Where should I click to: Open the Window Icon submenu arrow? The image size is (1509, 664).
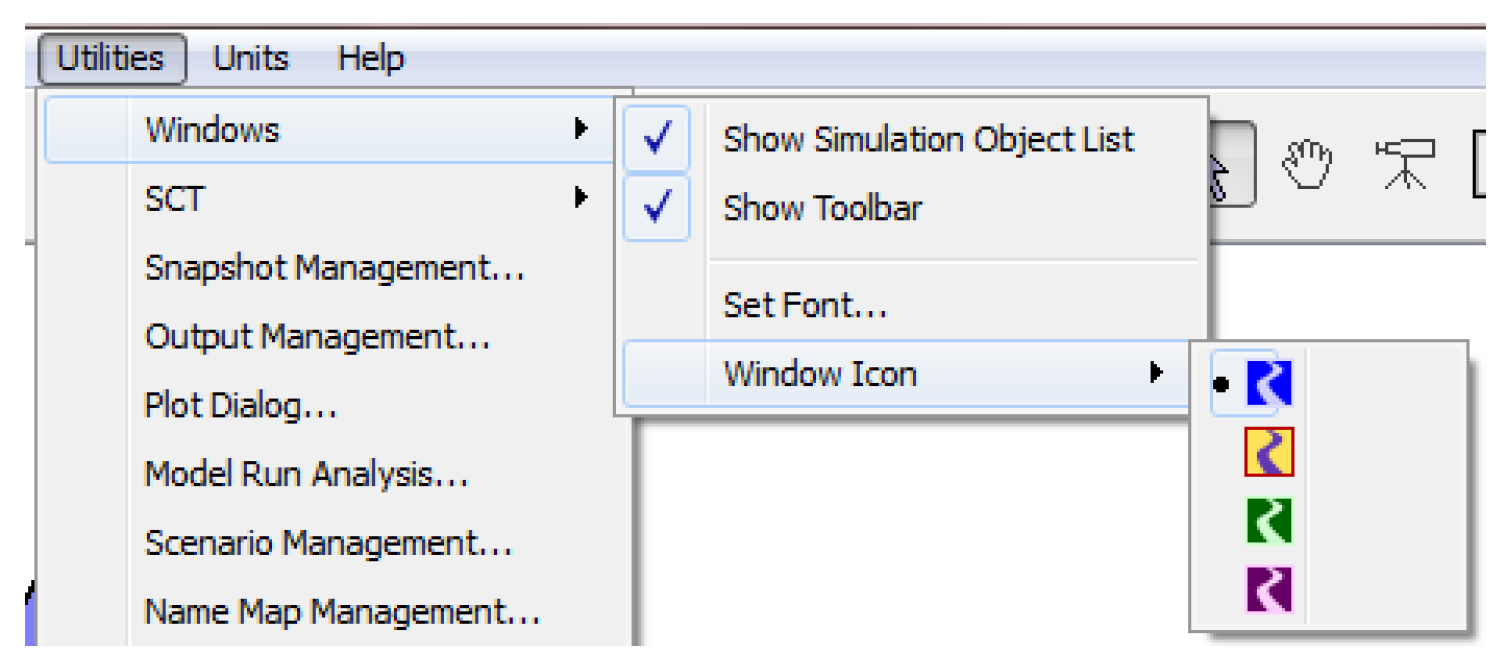click(x=1156, y=374)
